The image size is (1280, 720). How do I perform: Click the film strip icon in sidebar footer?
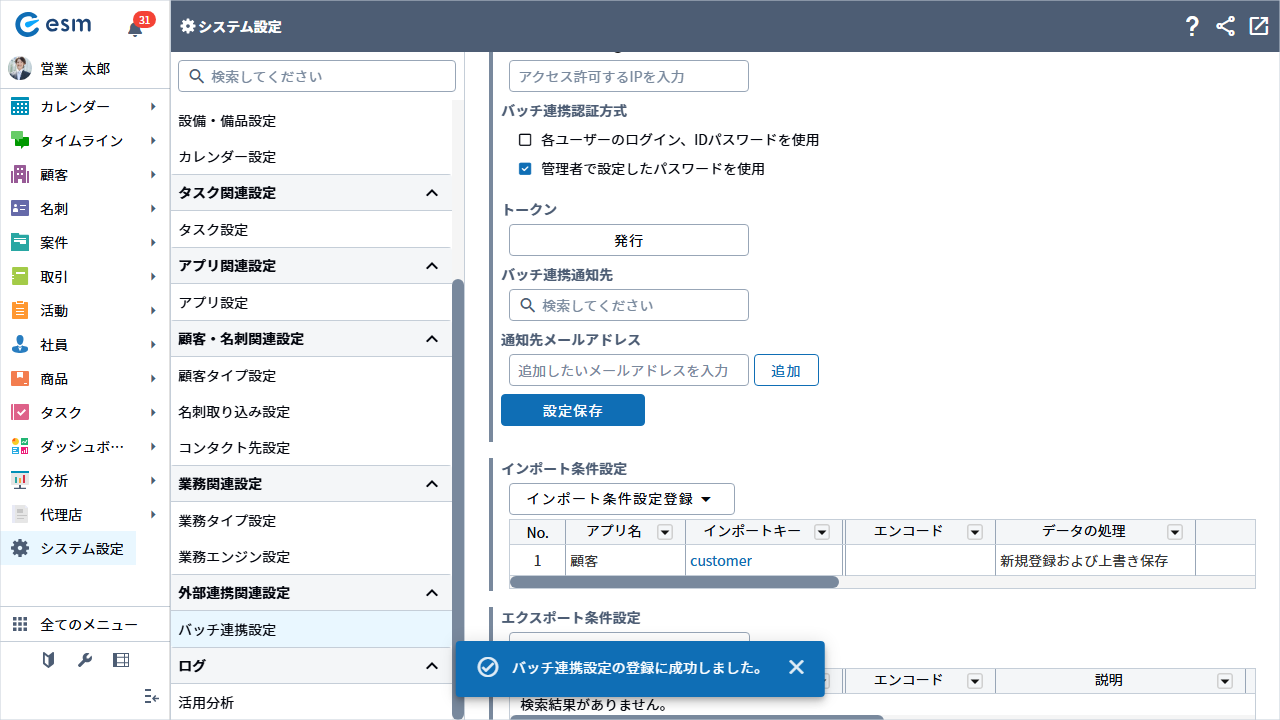121,660
